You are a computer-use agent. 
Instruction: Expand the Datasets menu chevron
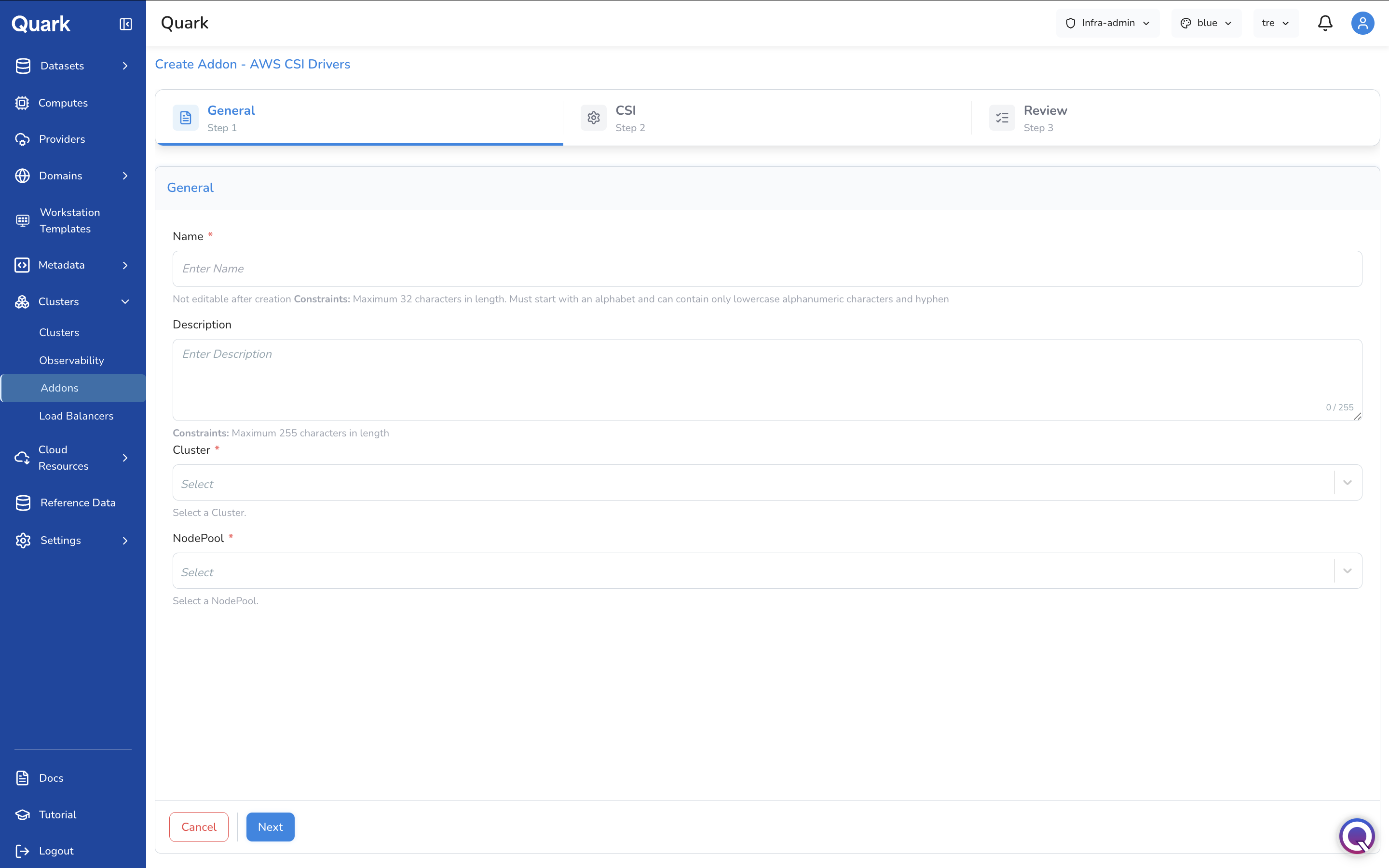(125, 66)
